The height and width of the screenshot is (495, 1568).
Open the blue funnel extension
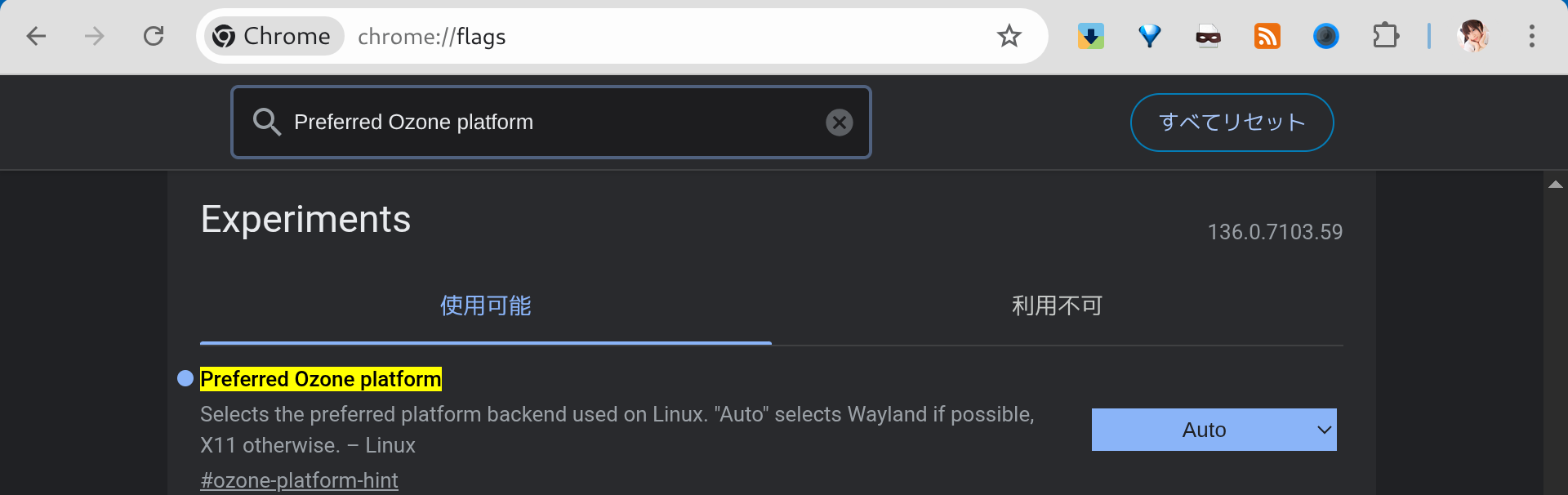coord(1149,36)
